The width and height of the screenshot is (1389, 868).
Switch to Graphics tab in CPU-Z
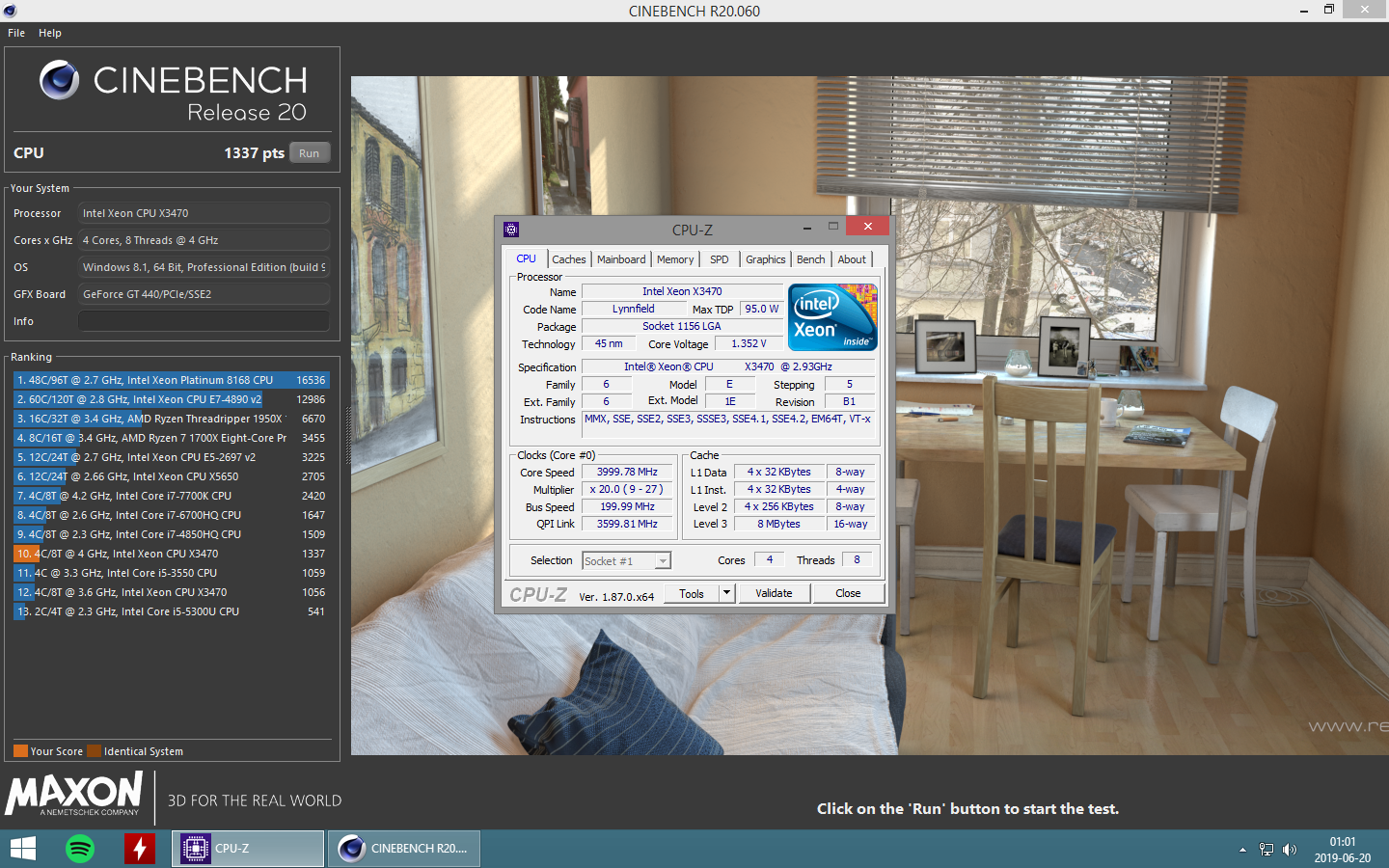[x=766, y=259]
